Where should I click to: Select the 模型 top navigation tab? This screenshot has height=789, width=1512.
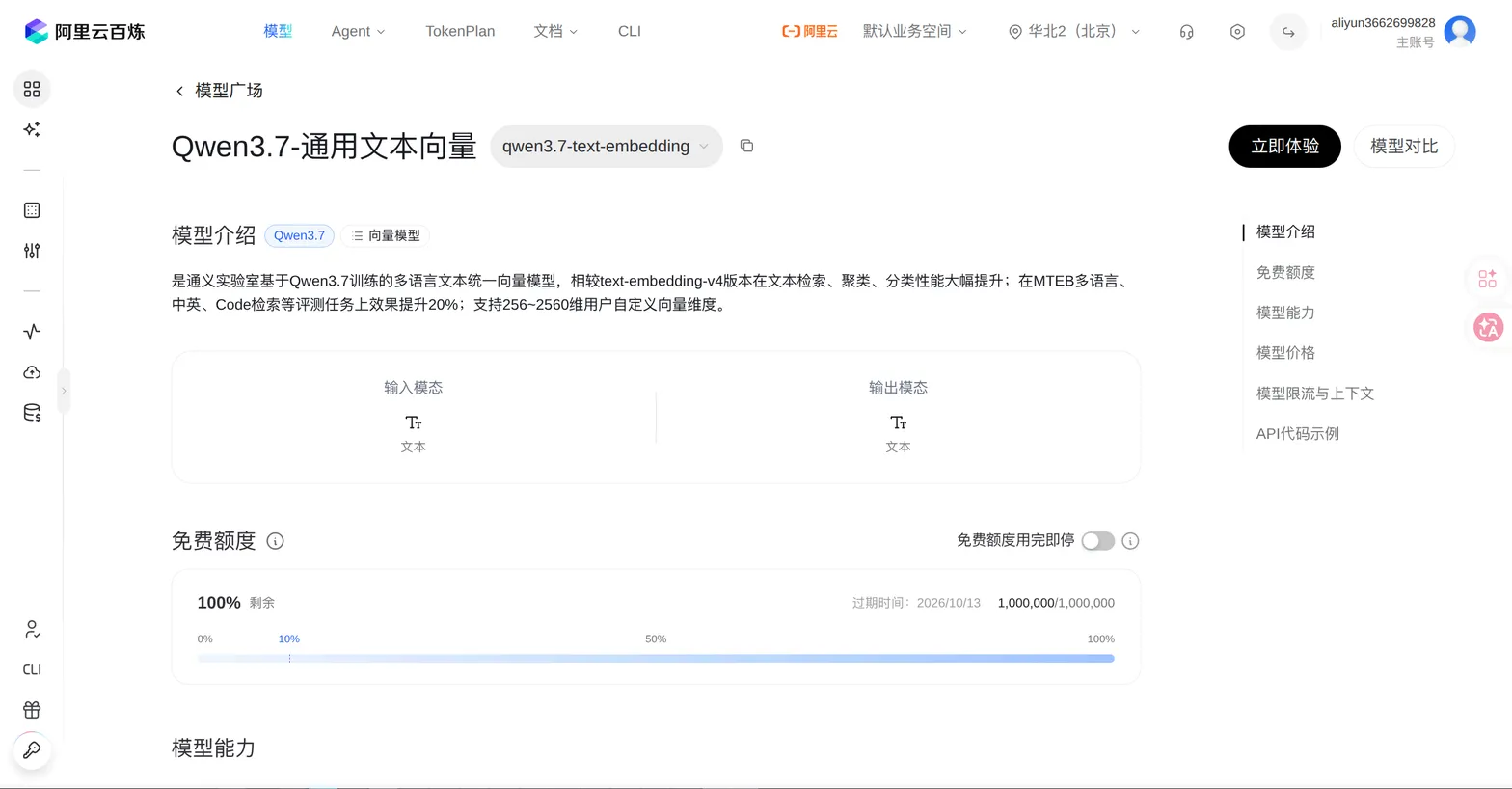pos(278,32)
